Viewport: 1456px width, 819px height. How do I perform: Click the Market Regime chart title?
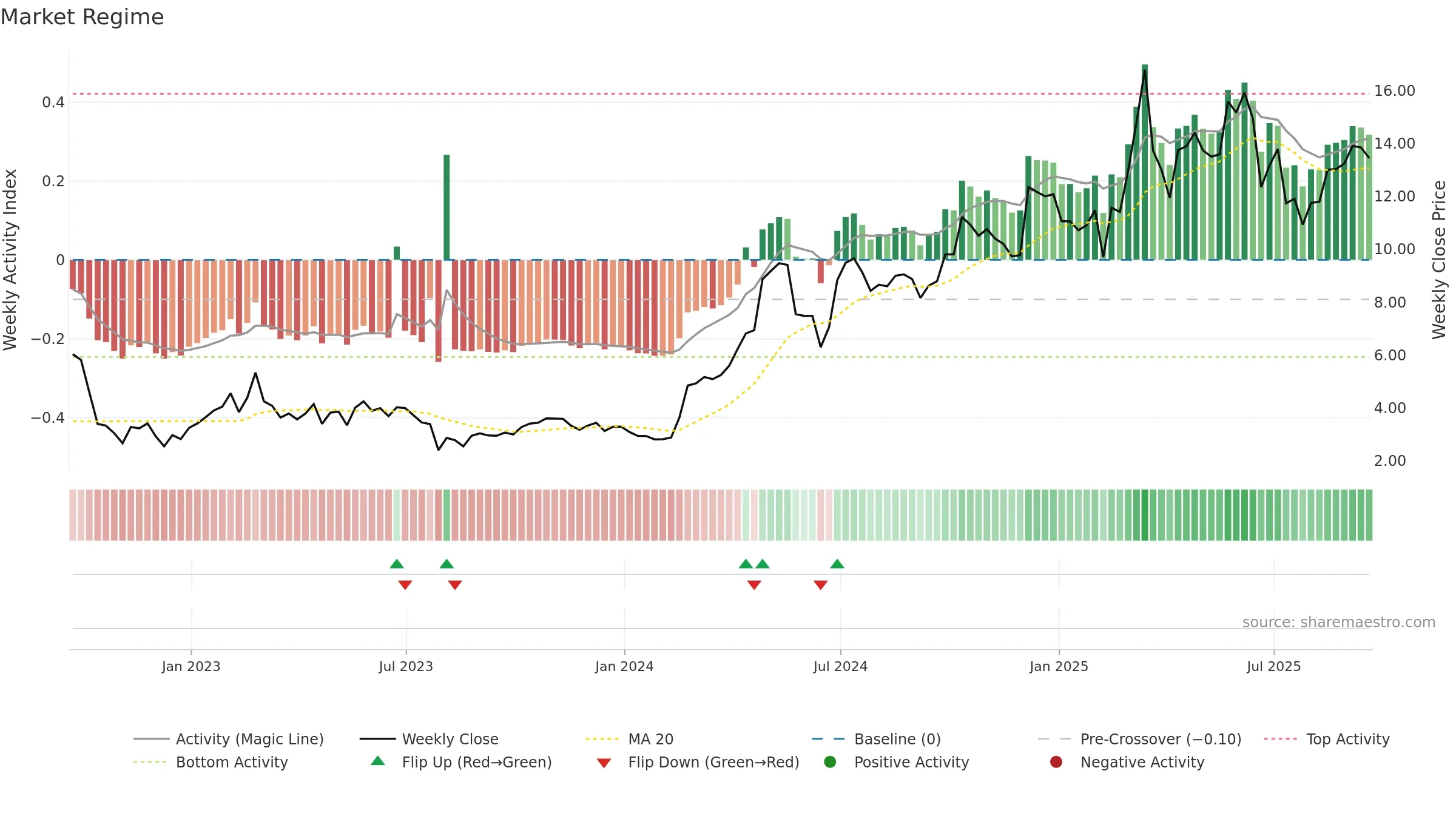point(82,17)
